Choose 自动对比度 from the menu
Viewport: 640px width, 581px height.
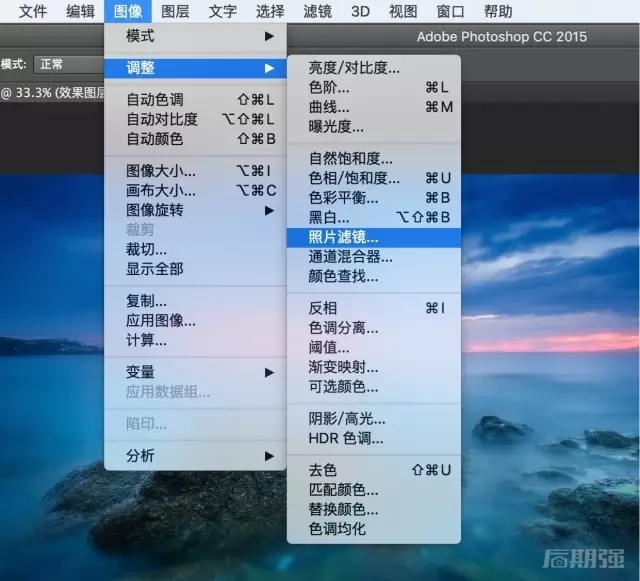pyautogui.click(x=196, y=119)
